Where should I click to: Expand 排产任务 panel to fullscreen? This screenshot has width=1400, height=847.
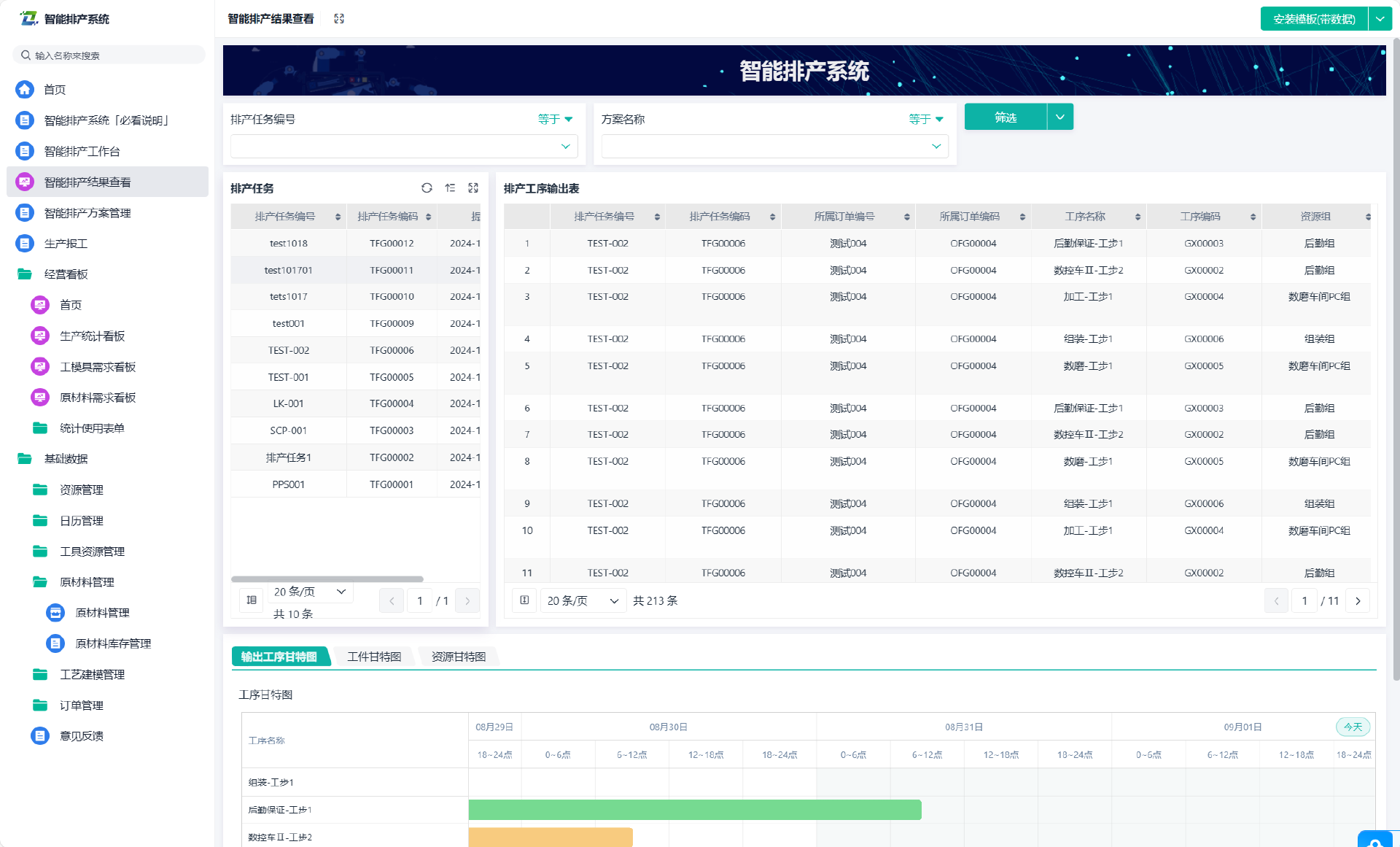[x=473, y=188]
